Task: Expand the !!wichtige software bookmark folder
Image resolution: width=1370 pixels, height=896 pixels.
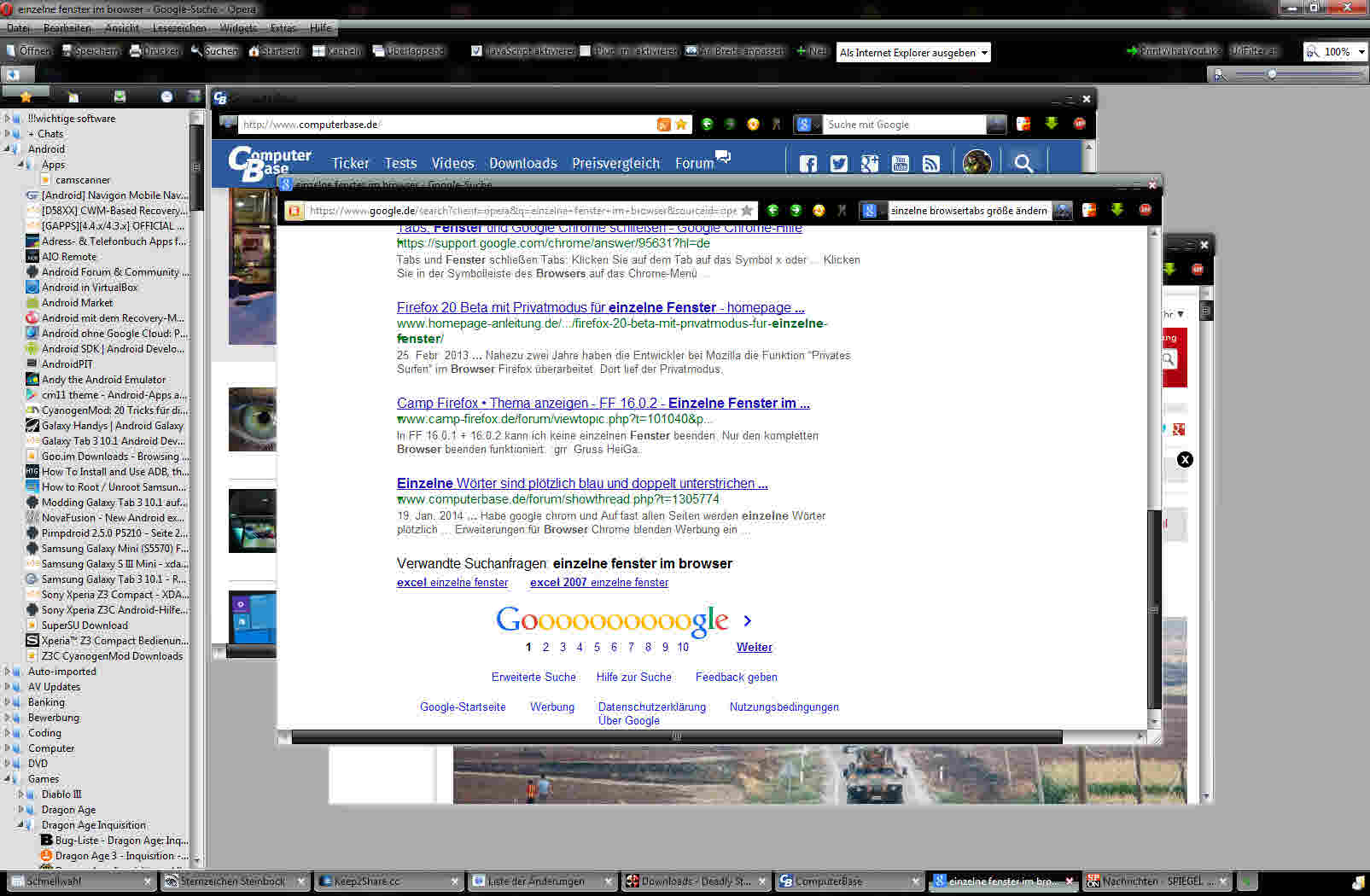Action: 8,119
